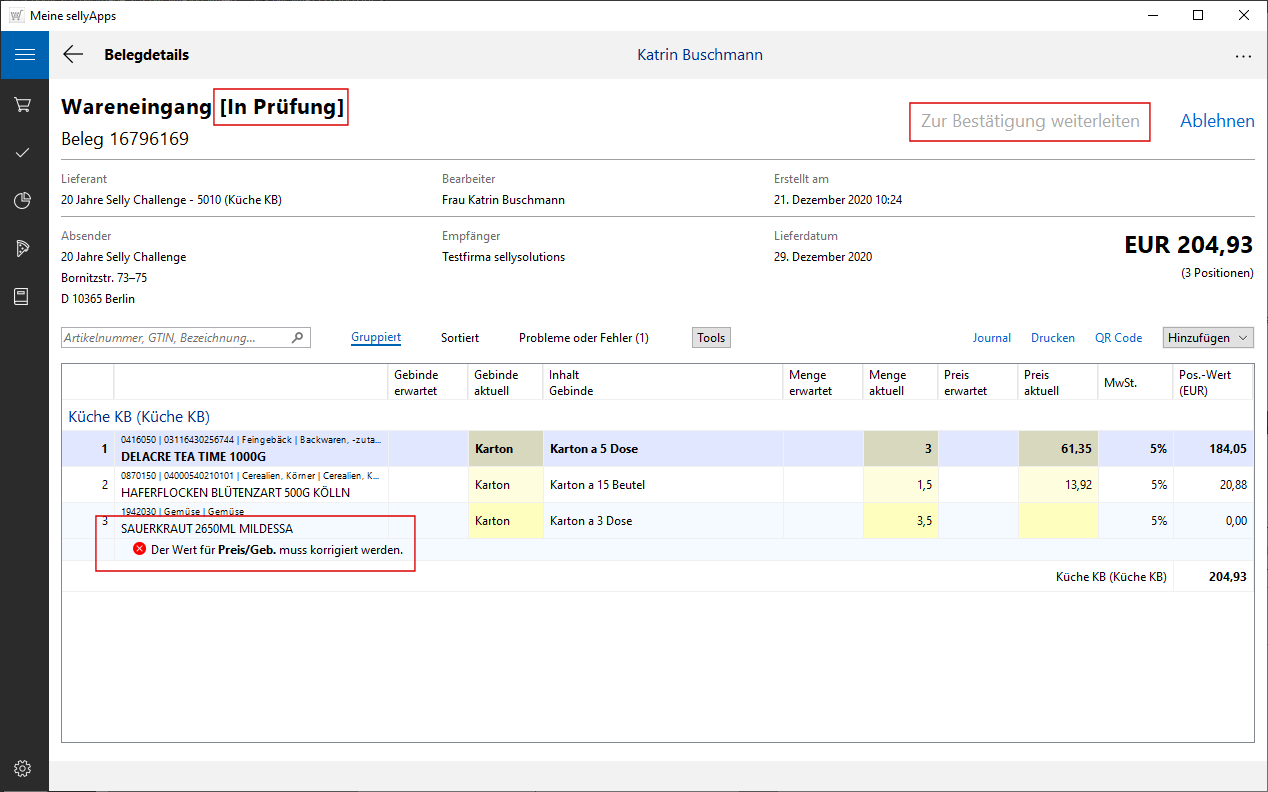Show Probleme oder Fehler (1) filter

coord(583,338)
